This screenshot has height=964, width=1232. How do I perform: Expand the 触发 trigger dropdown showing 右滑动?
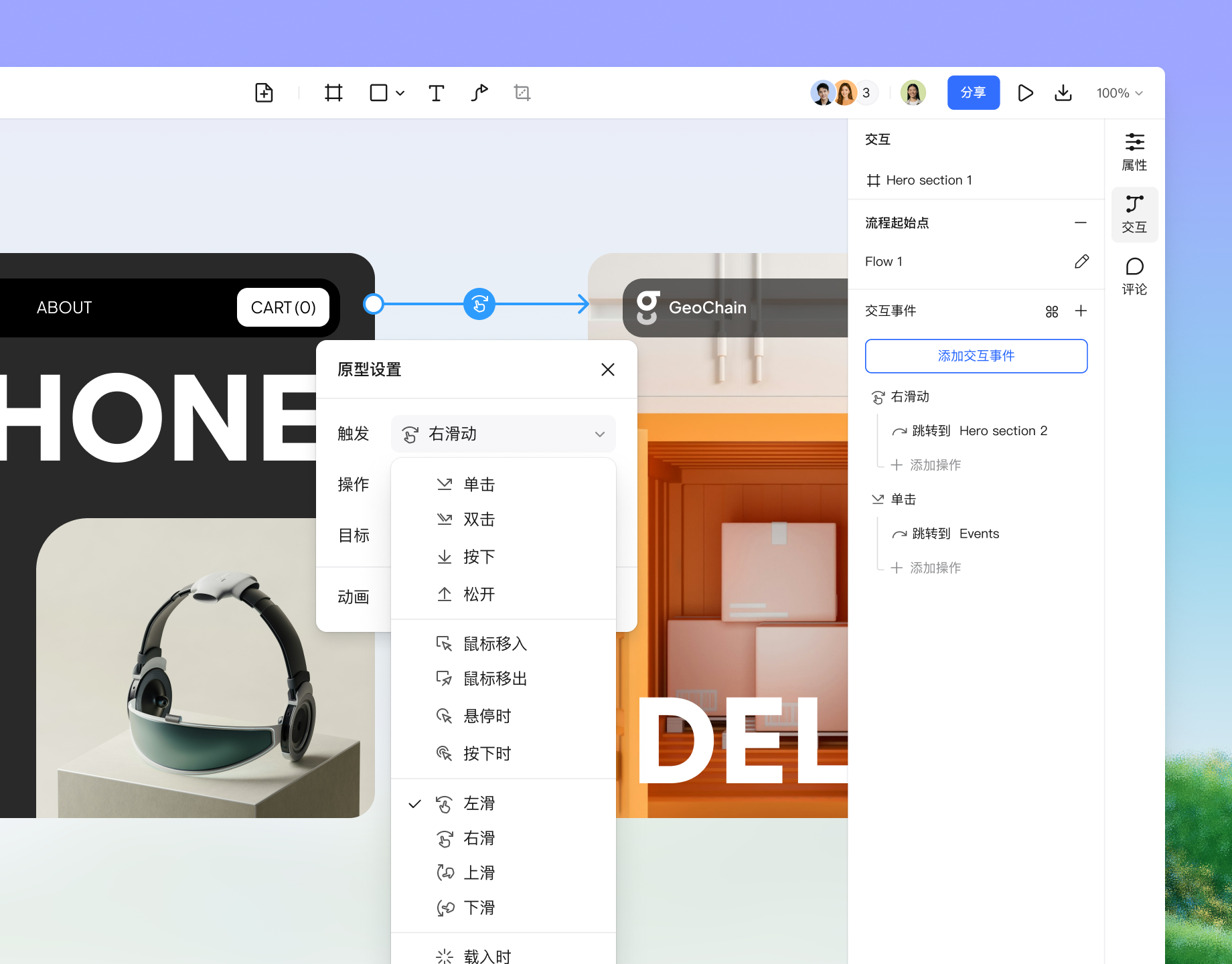click(503, 434)
